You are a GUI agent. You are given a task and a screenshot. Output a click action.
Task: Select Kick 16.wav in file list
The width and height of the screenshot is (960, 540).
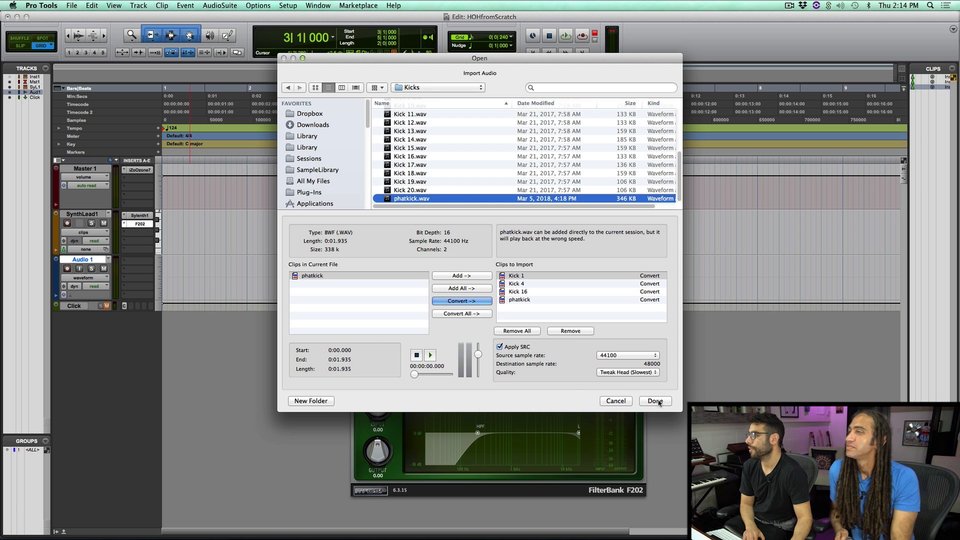525,156
